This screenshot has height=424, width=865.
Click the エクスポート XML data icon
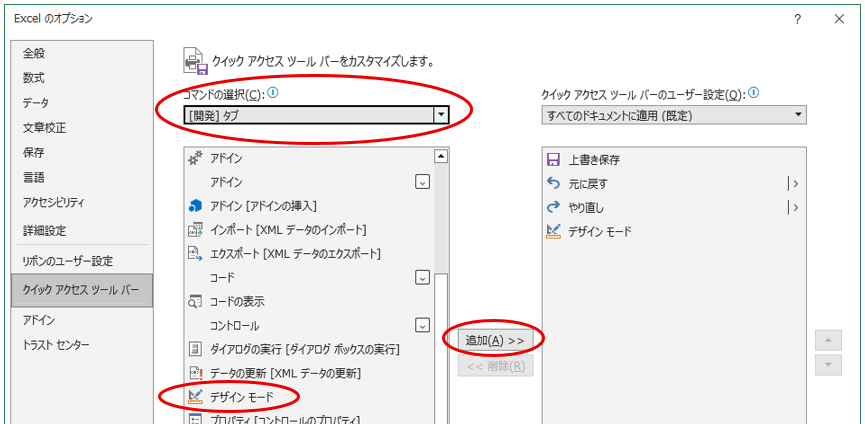[196, 254]
